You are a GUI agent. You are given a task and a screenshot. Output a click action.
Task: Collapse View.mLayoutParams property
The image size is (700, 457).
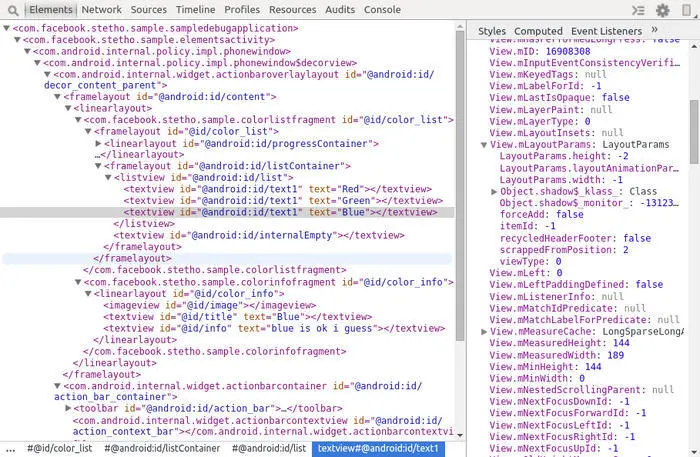(x=483, y=145)
